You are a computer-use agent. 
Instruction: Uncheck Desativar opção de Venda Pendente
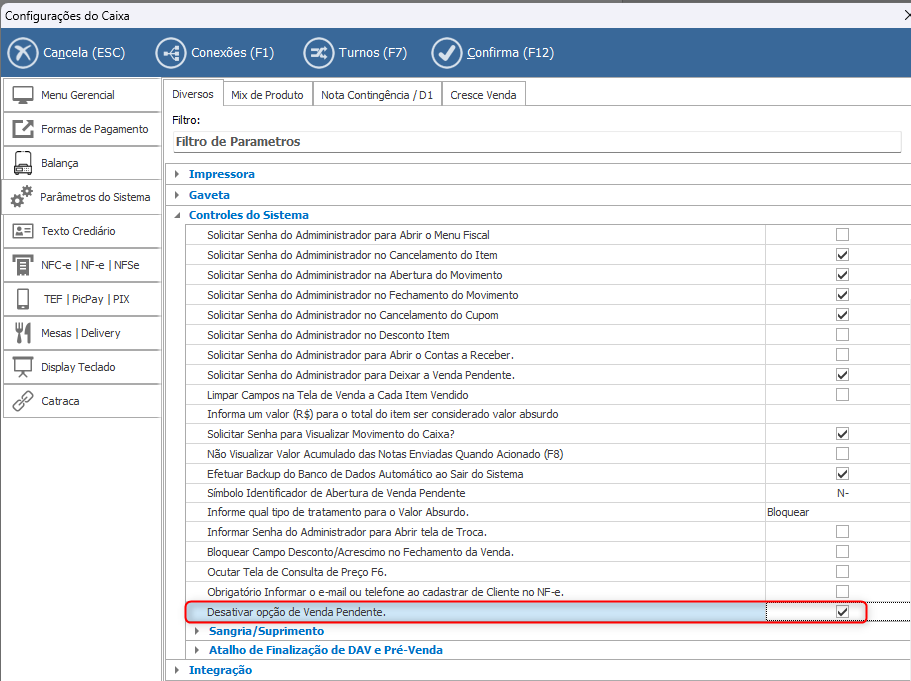click(842, 612)
